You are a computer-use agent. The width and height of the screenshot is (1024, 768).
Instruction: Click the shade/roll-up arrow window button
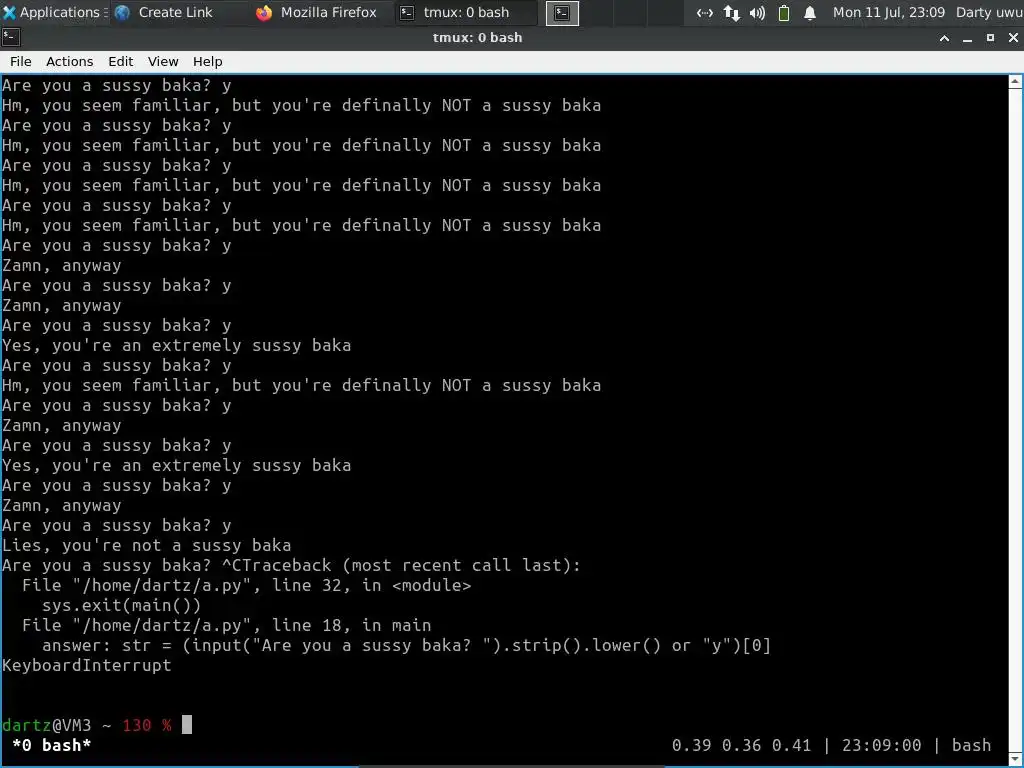(944, 38)
